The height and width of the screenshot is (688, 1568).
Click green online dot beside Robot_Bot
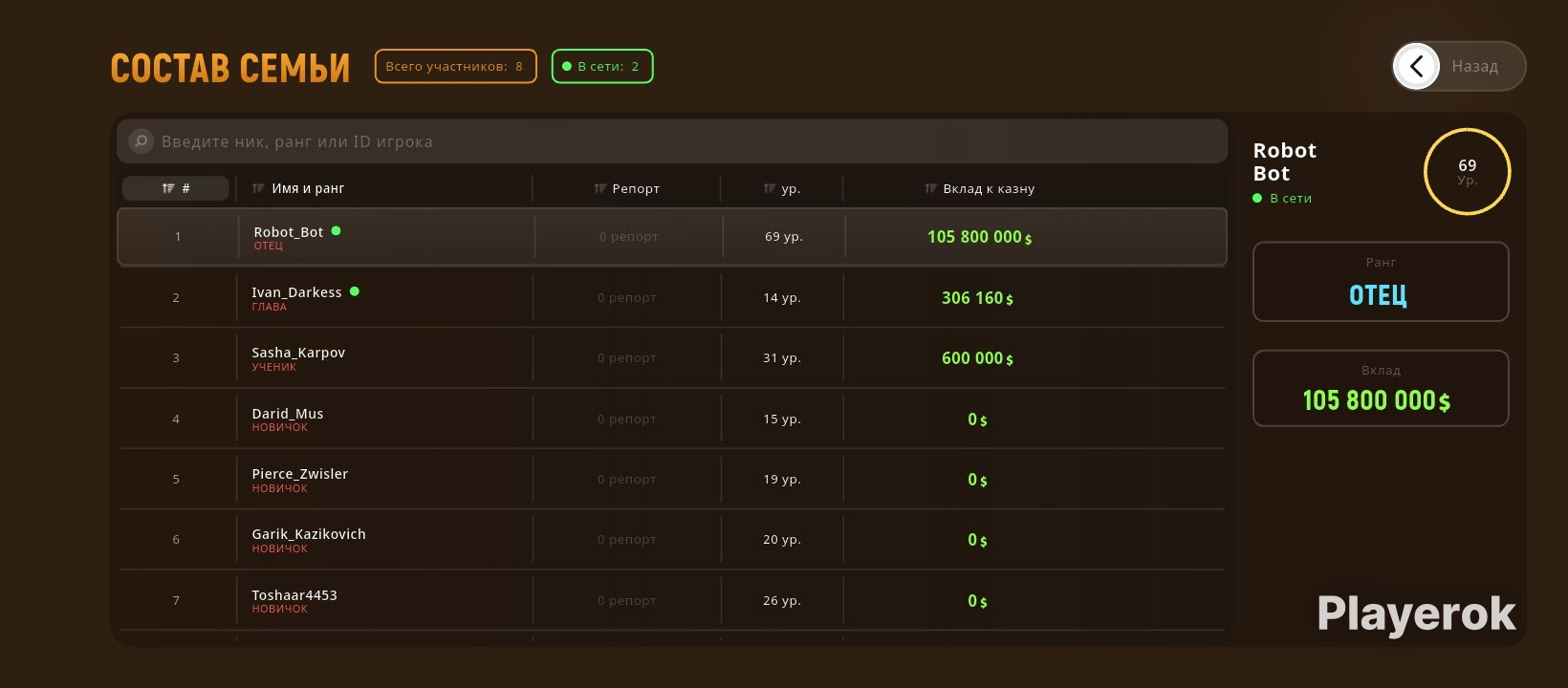tap(336, 230)
